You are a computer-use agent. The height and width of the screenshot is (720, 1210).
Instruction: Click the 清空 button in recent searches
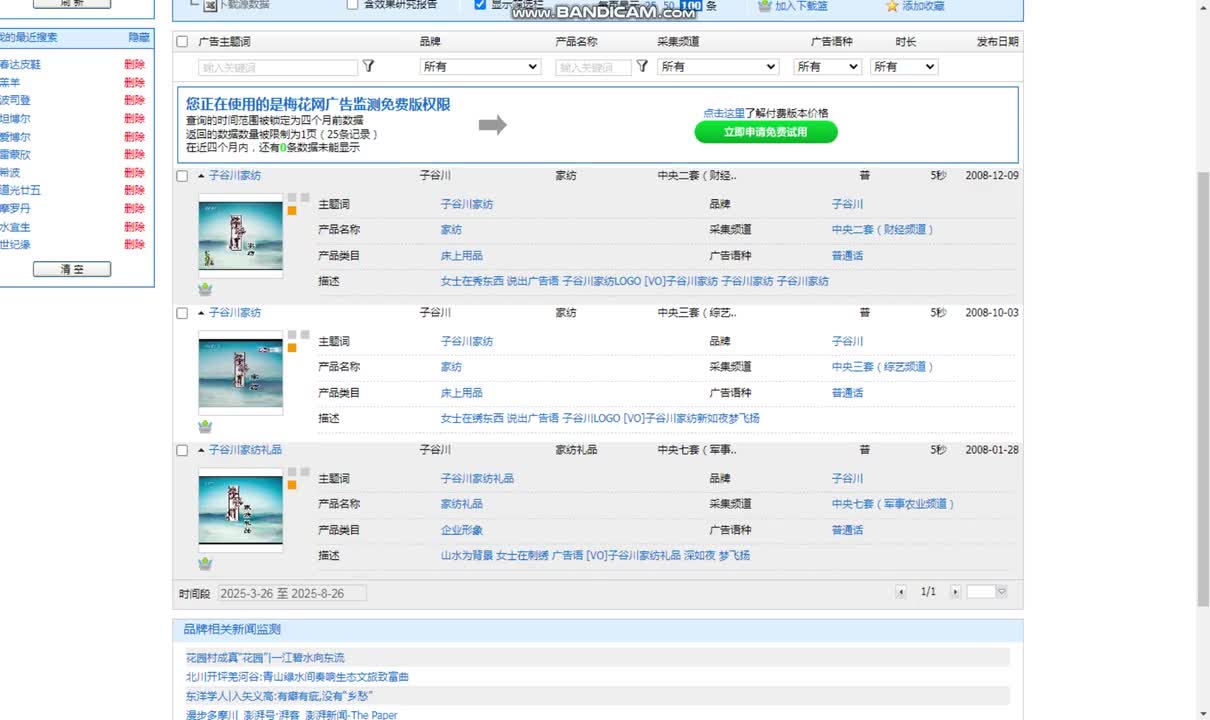72,269
